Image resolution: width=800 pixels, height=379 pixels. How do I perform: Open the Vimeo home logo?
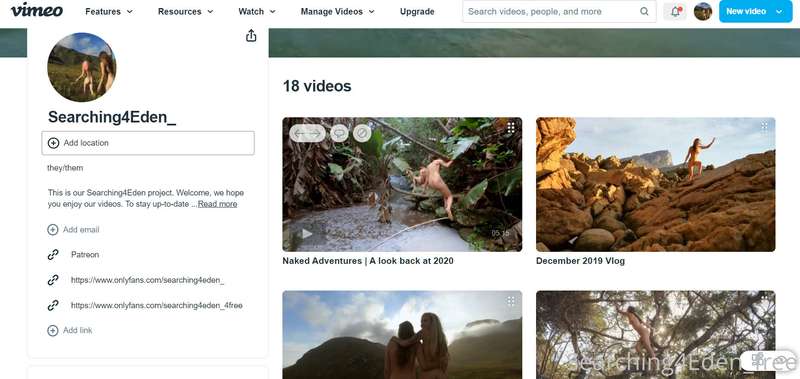pyautogui.click(x=37, y=10)
